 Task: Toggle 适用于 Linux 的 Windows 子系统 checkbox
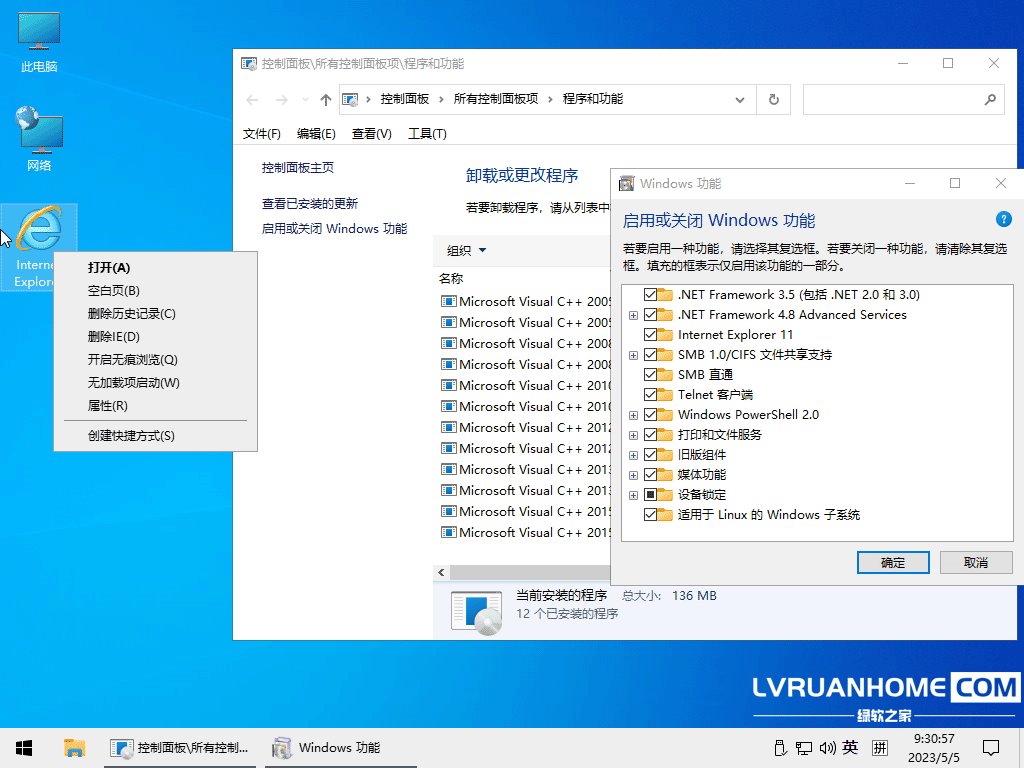[651, 515]
